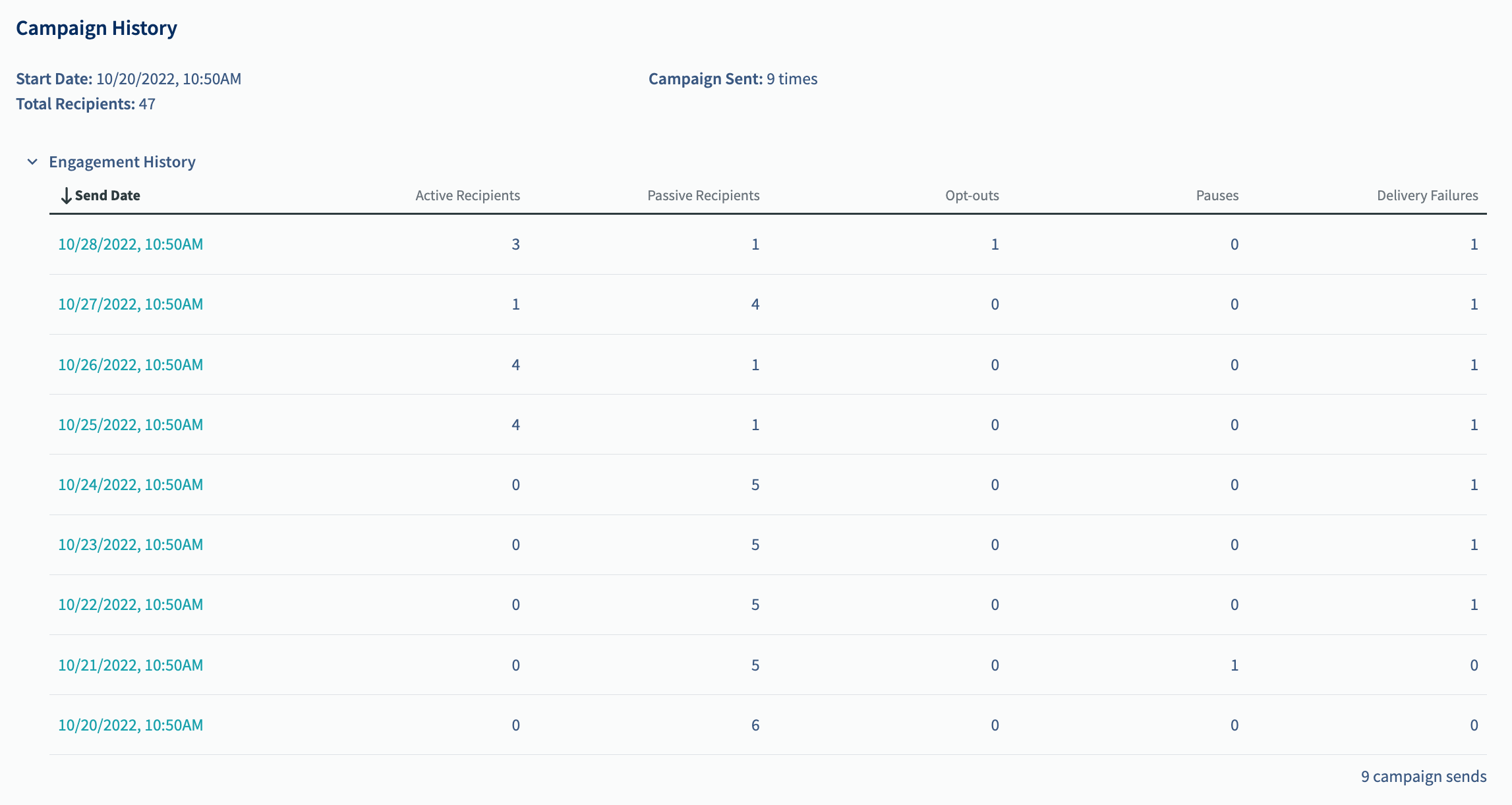Open the 10/23/2022, 10:50AM send
Image resolution: width=1512 pixels, height=805 pixels.
click(x=131, y=545)
